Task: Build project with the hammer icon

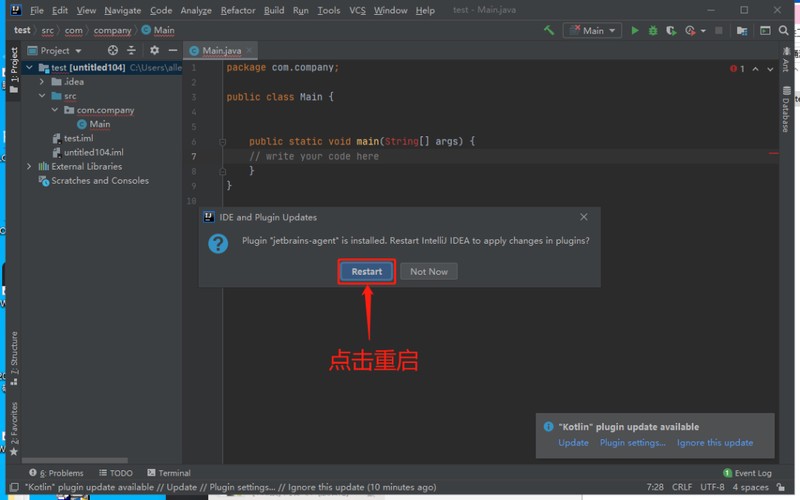Action: (549, 31)
